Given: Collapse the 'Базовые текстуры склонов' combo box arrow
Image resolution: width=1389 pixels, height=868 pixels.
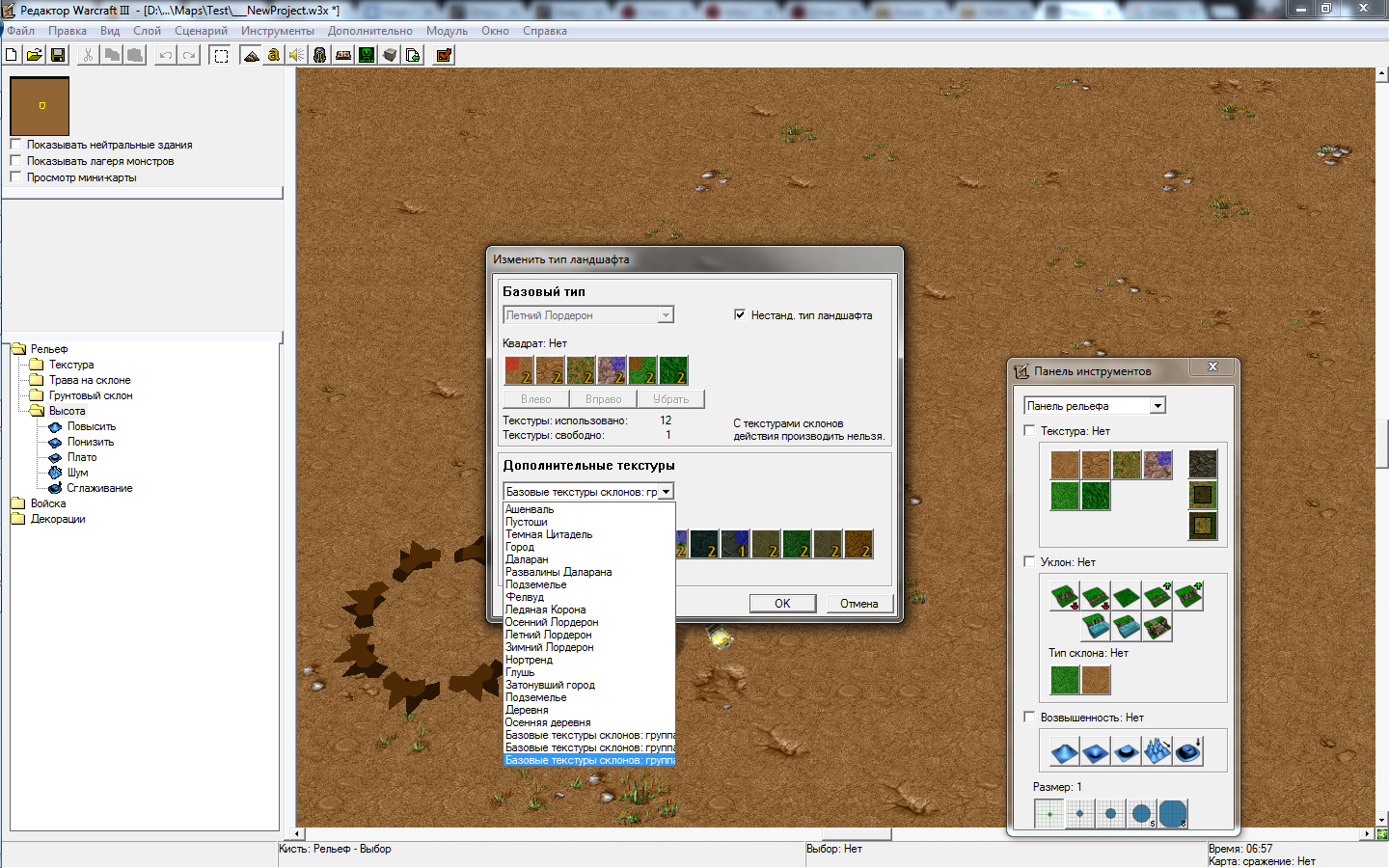Looking at the screenshot, I should pyautogui.click(x=666, y=492).
